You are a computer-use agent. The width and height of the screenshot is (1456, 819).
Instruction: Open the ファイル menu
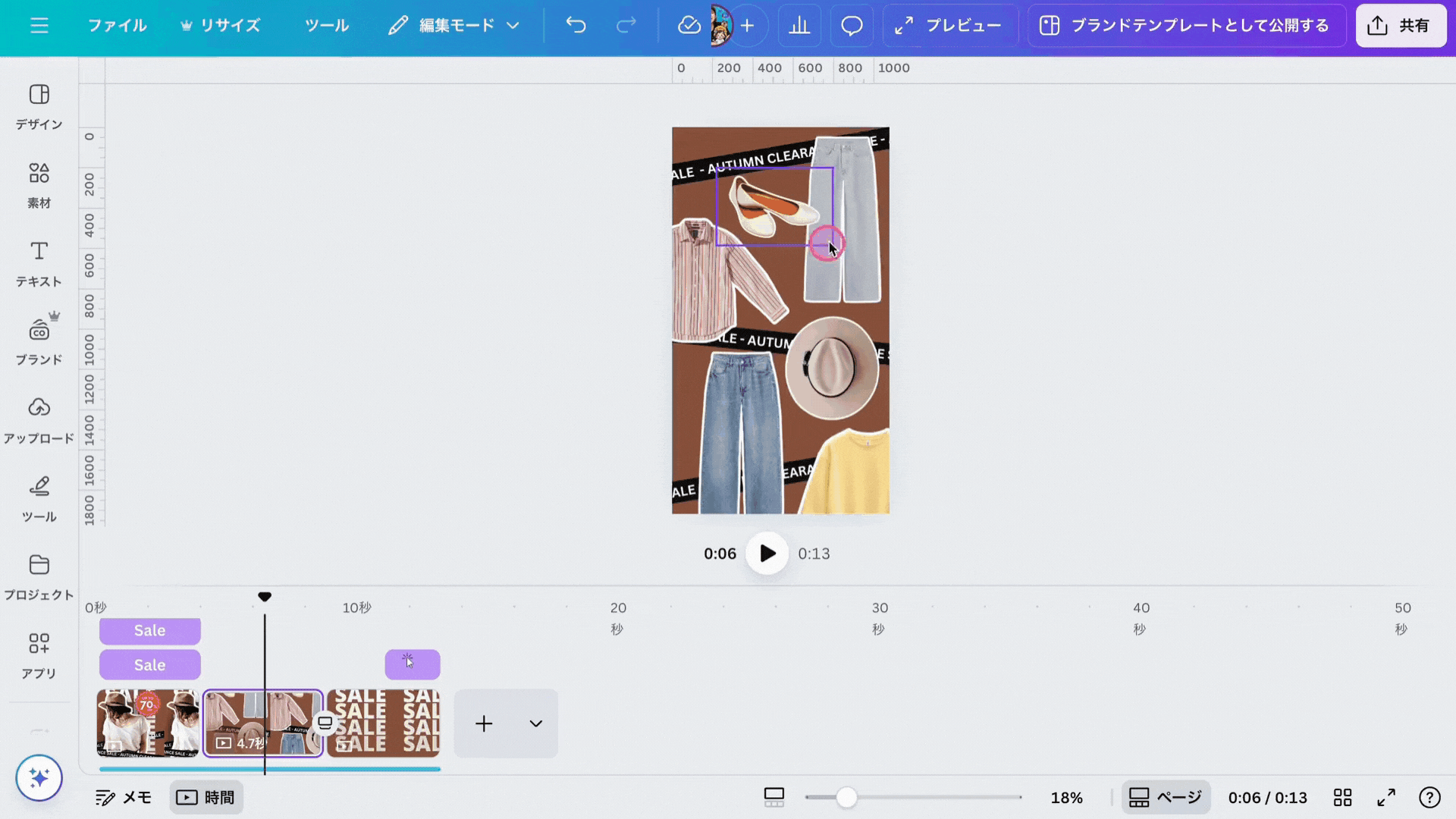[x=117, y=25]
